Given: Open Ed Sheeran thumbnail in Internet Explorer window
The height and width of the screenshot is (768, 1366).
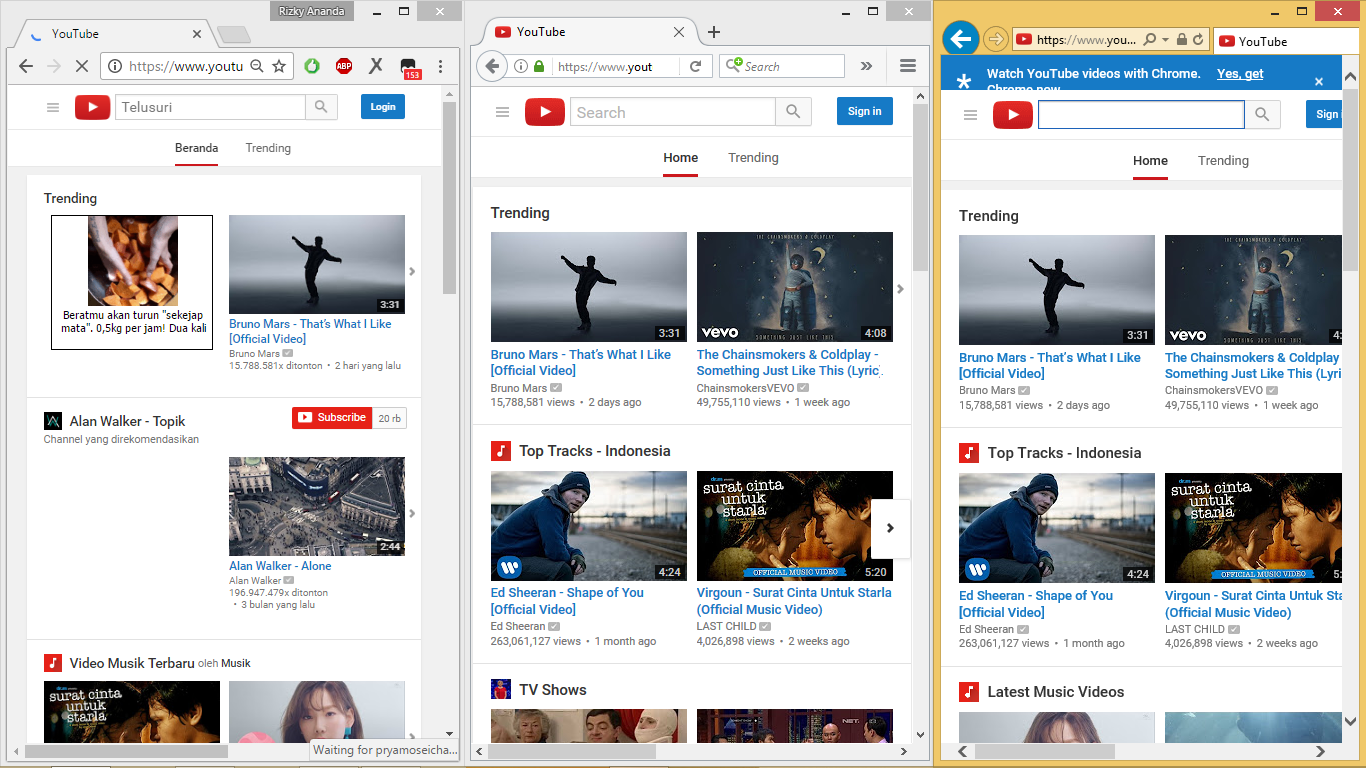Looking at the screenshot, I should (1056, 529).
